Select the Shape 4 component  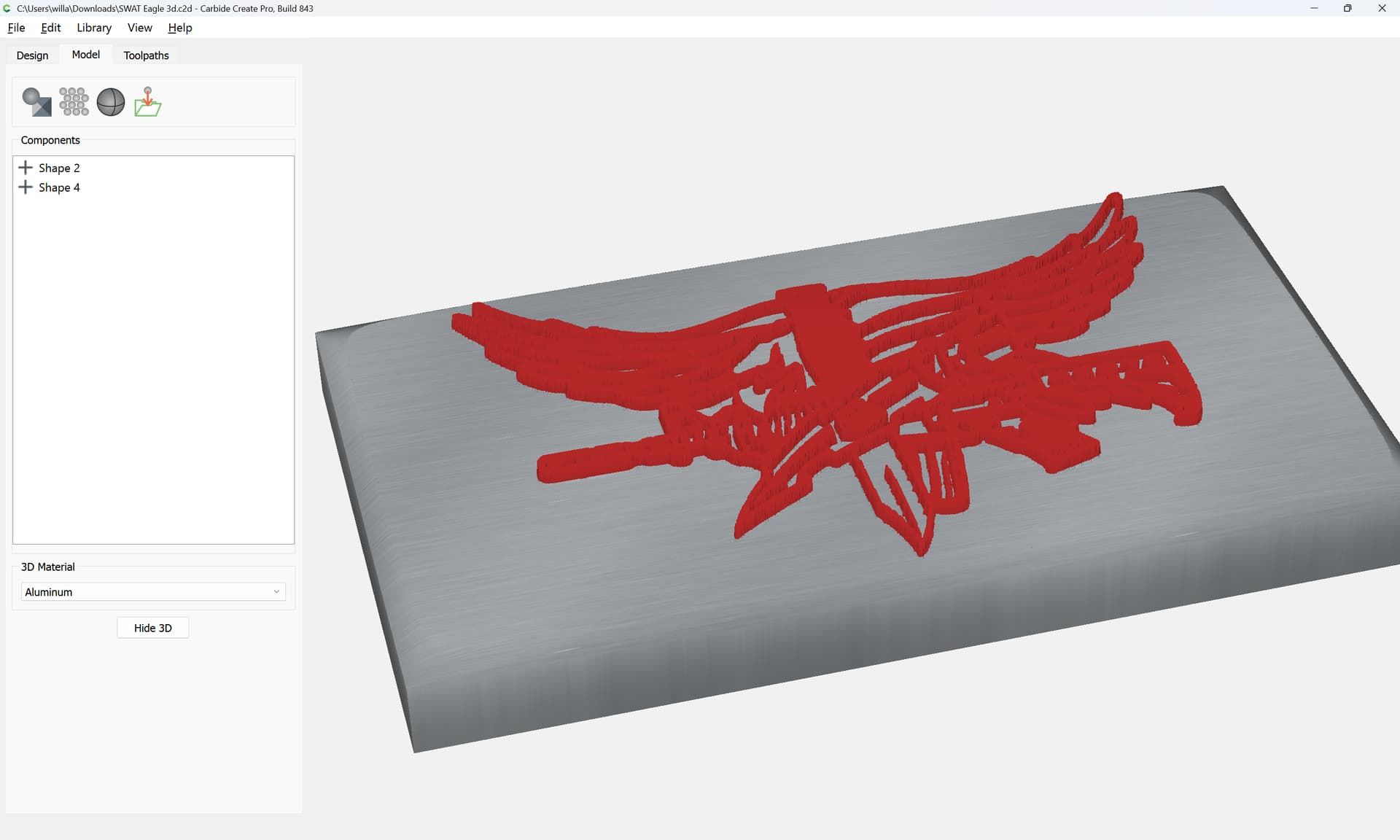(59, 187)
